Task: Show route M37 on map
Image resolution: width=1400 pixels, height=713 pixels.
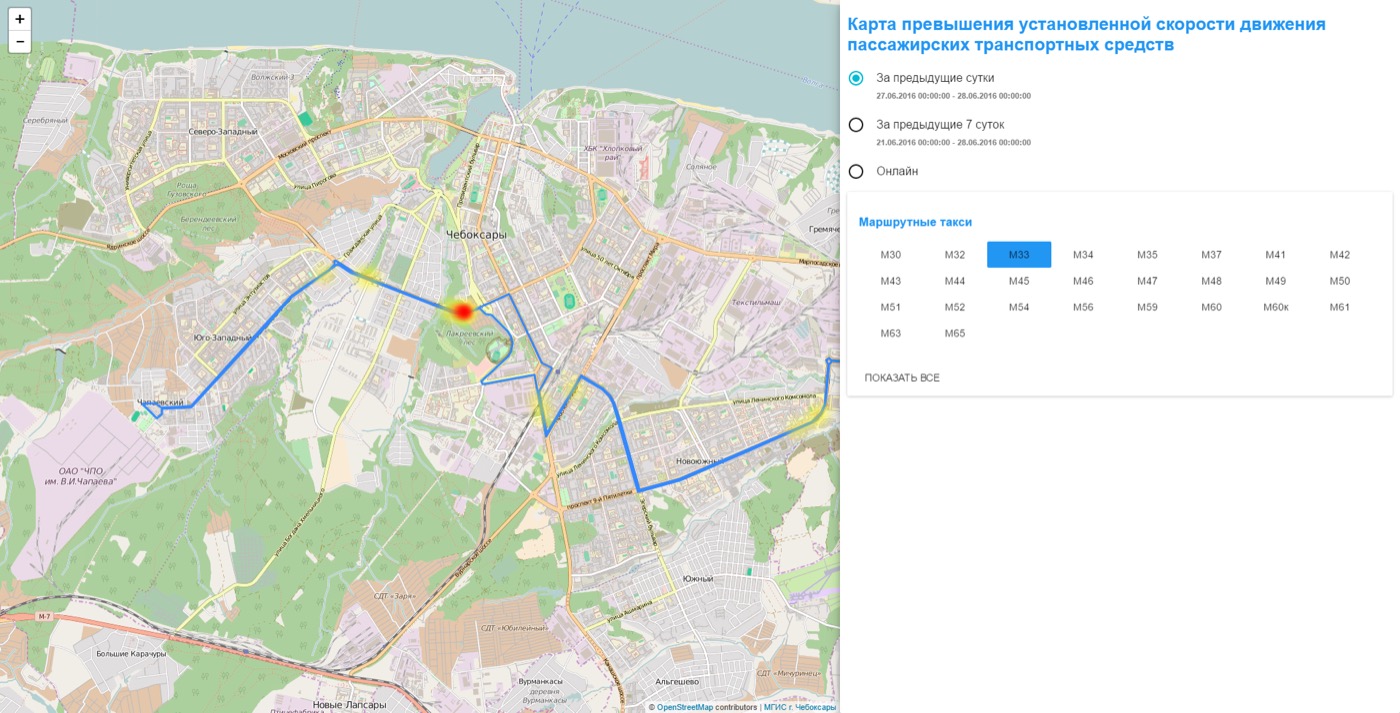Action: 1211,255
